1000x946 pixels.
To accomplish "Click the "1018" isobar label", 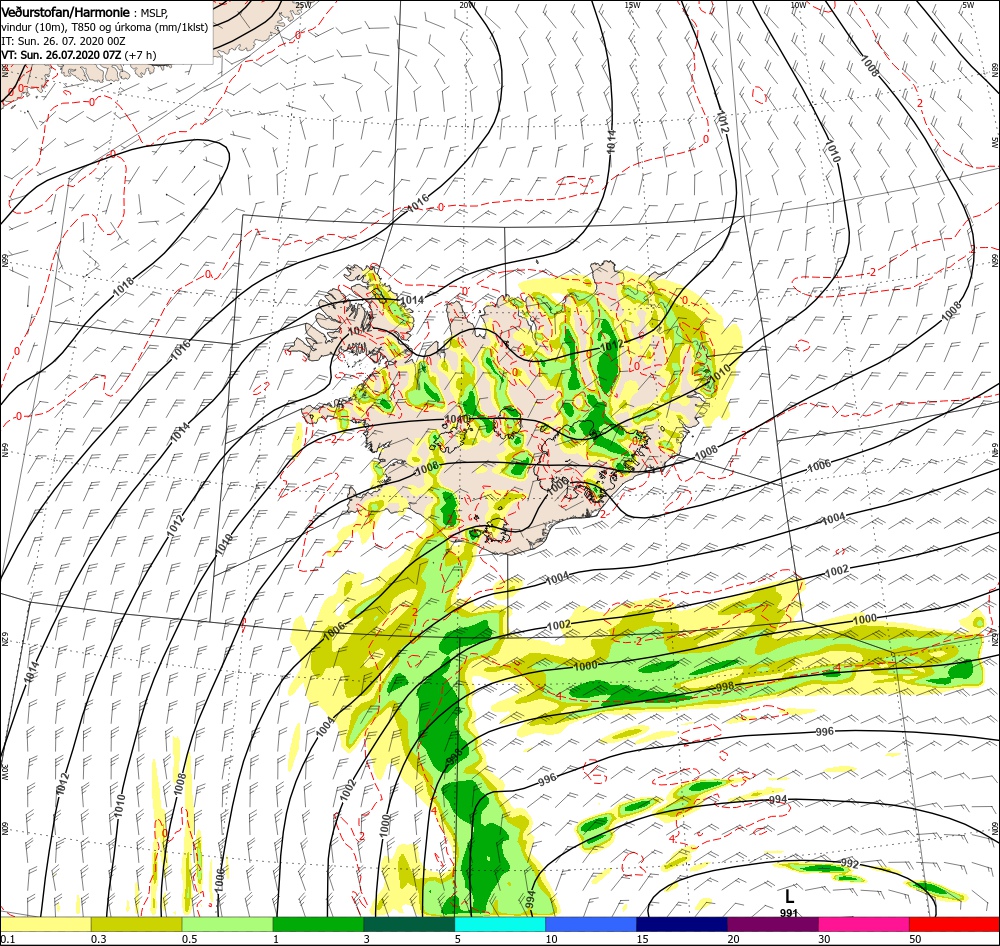I will [124, 286].
